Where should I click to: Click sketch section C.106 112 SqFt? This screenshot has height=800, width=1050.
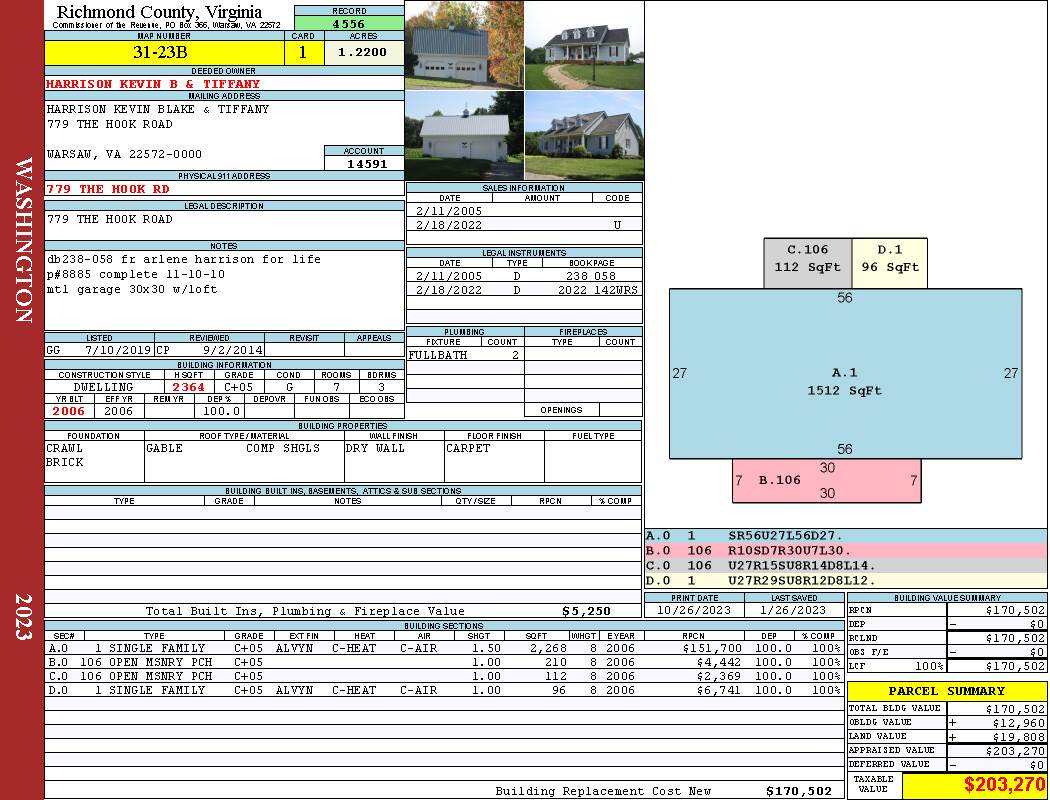point(808,263)
